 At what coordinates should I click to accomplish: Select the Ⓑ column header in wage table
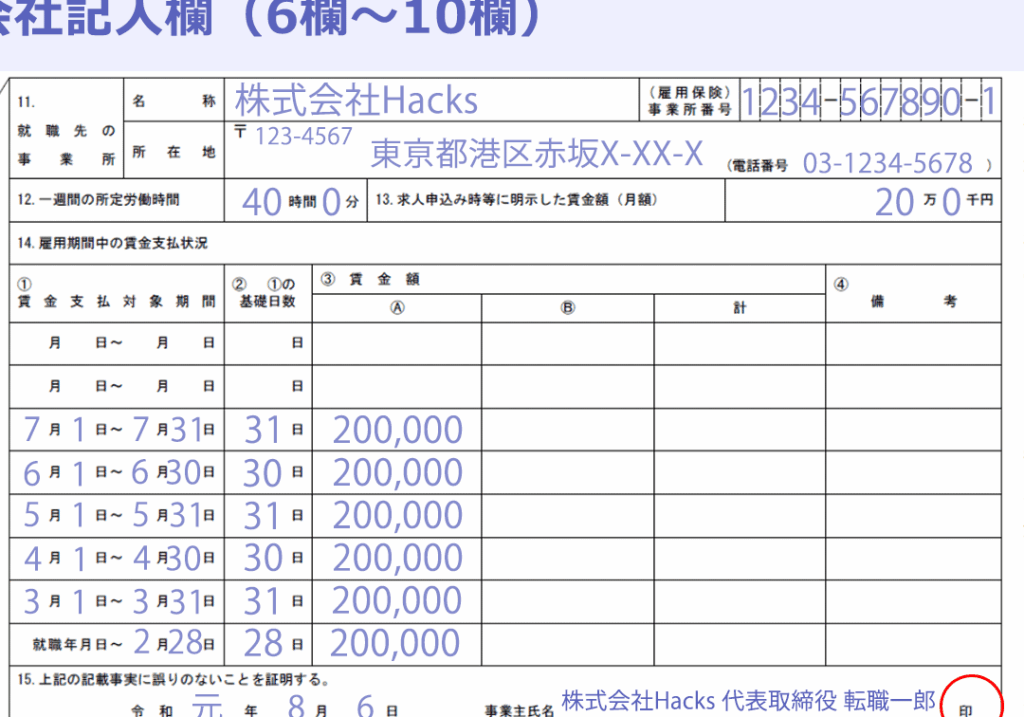pos(567,309)
